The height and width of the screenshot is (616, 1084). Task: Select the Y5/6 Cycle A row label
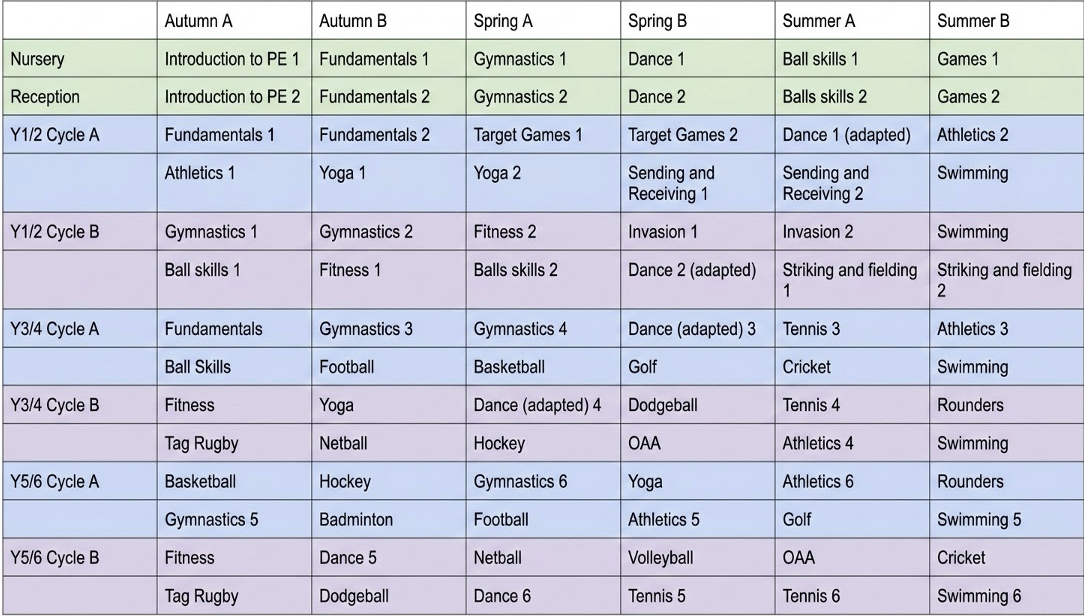pos(80,480)
